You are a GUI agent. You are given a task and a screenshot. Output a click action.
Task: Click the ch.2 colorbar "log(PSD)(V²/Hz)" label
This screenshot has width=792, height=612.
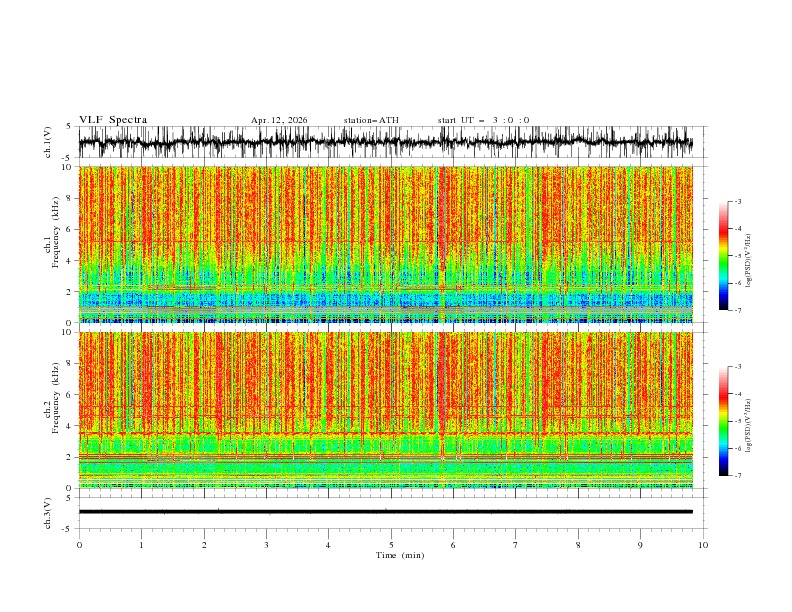[x=748, y=426]
